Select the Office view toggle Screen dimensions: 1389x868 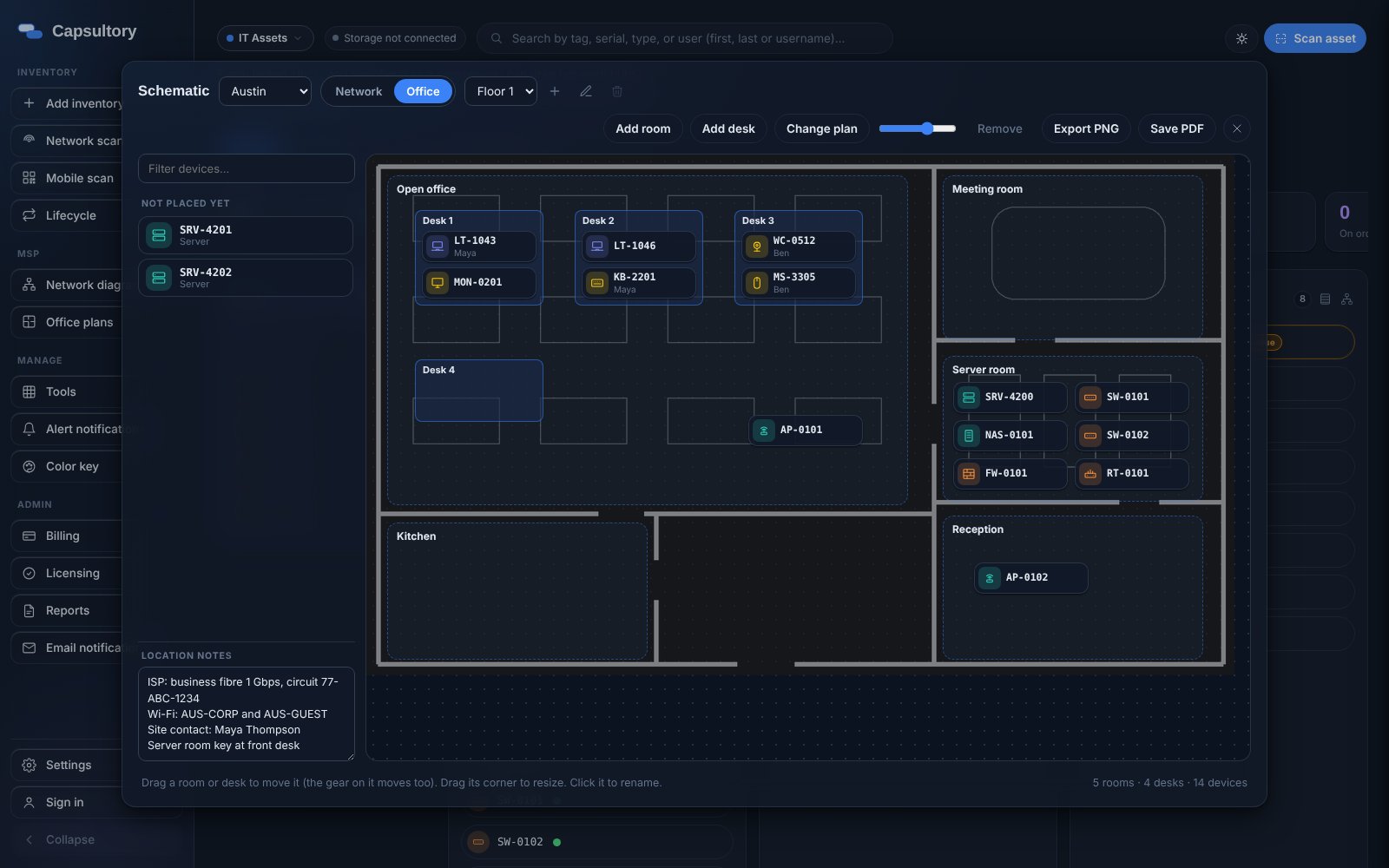423,91
